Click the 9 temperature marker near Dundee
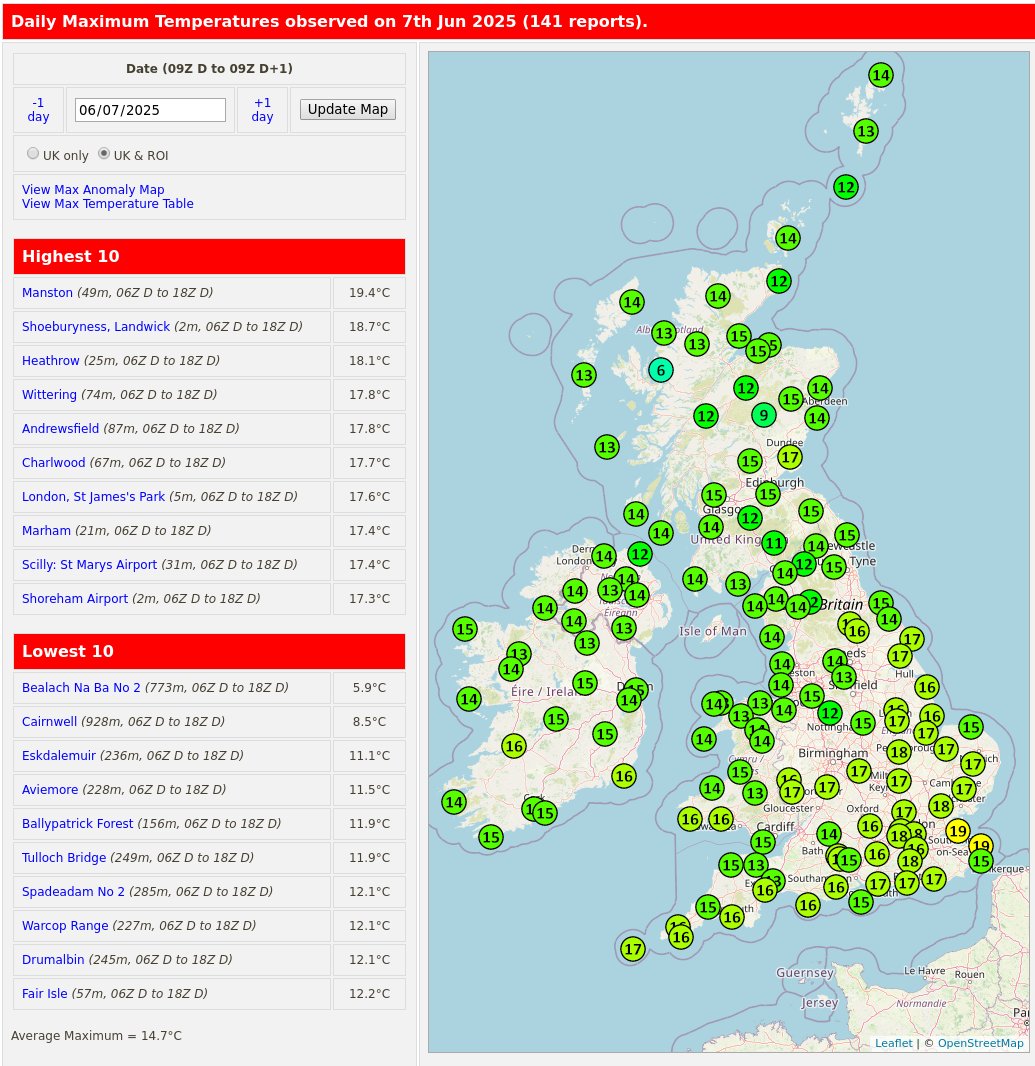Screen dimensions: 1035x1066 tap(763, 414)
